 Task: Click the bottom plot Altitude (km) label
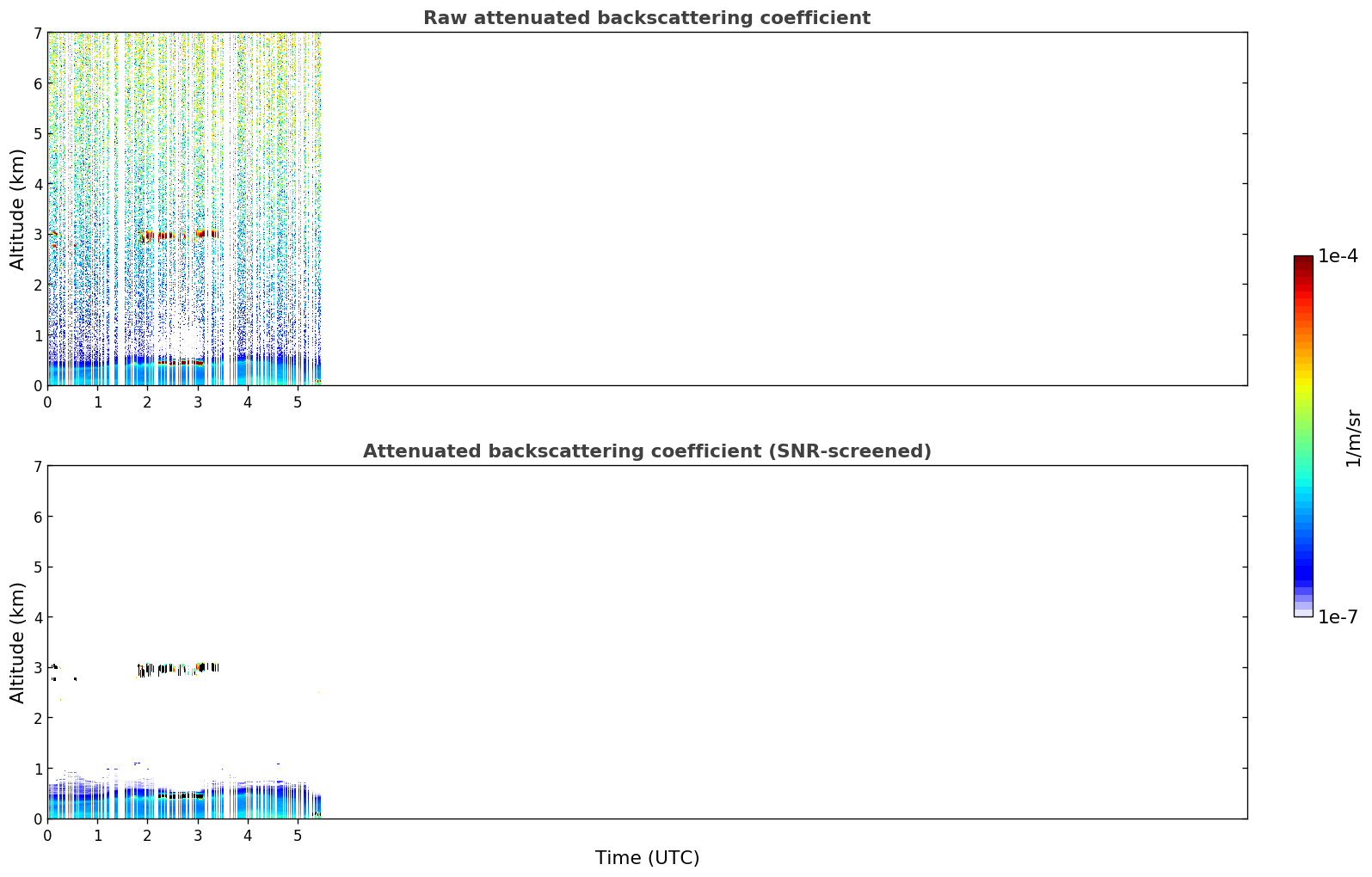(x=18, y=642)
